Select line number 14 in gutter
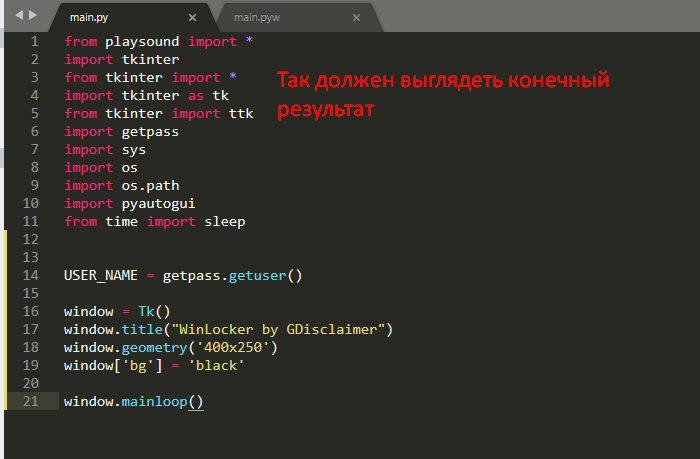 point(31,275)
